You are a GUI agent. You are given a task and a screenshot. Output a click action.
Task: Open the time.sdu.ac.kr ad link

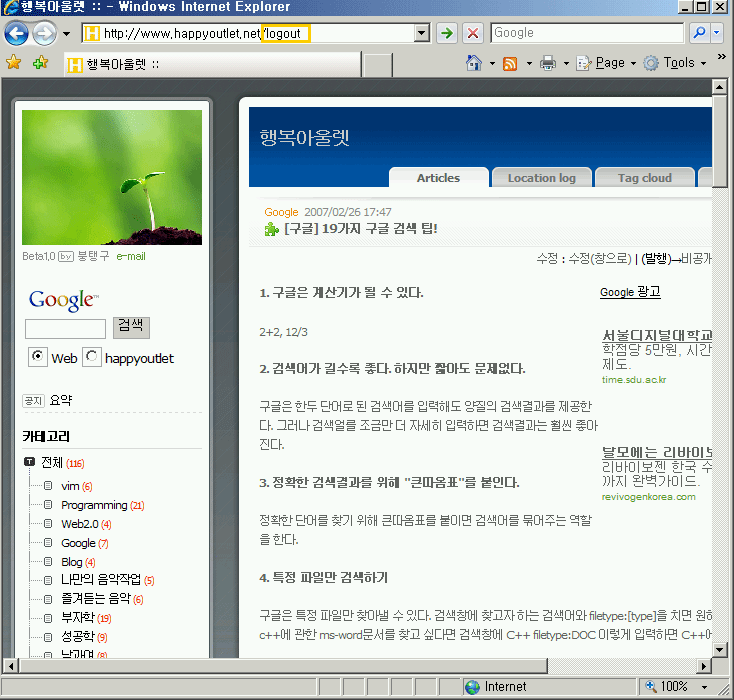(634, 380)
